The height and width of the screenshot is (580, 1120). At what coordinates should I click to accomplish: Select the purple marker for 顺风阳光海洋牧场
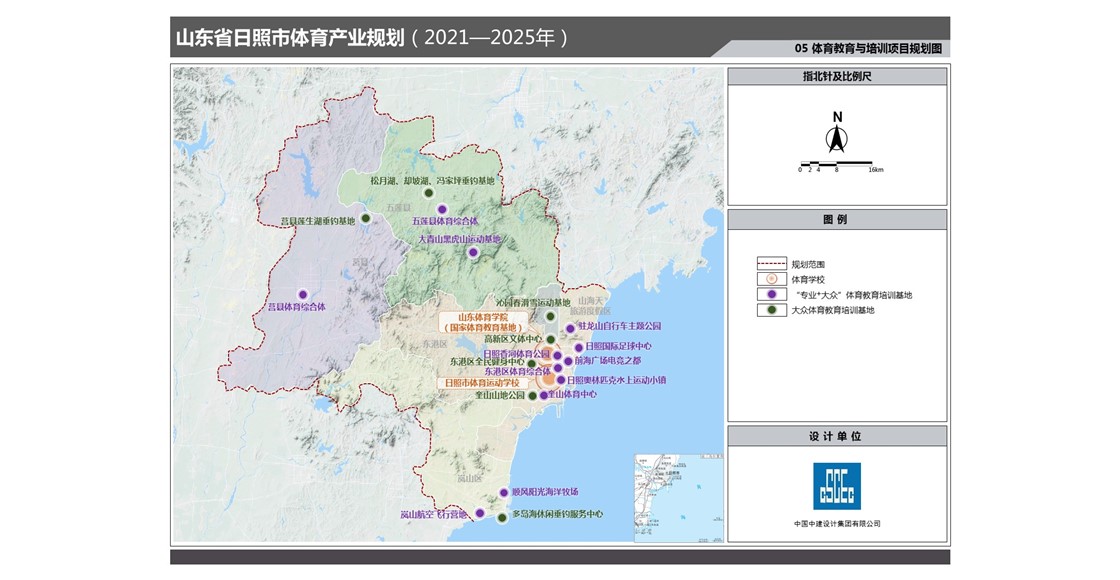coord(503,493)
